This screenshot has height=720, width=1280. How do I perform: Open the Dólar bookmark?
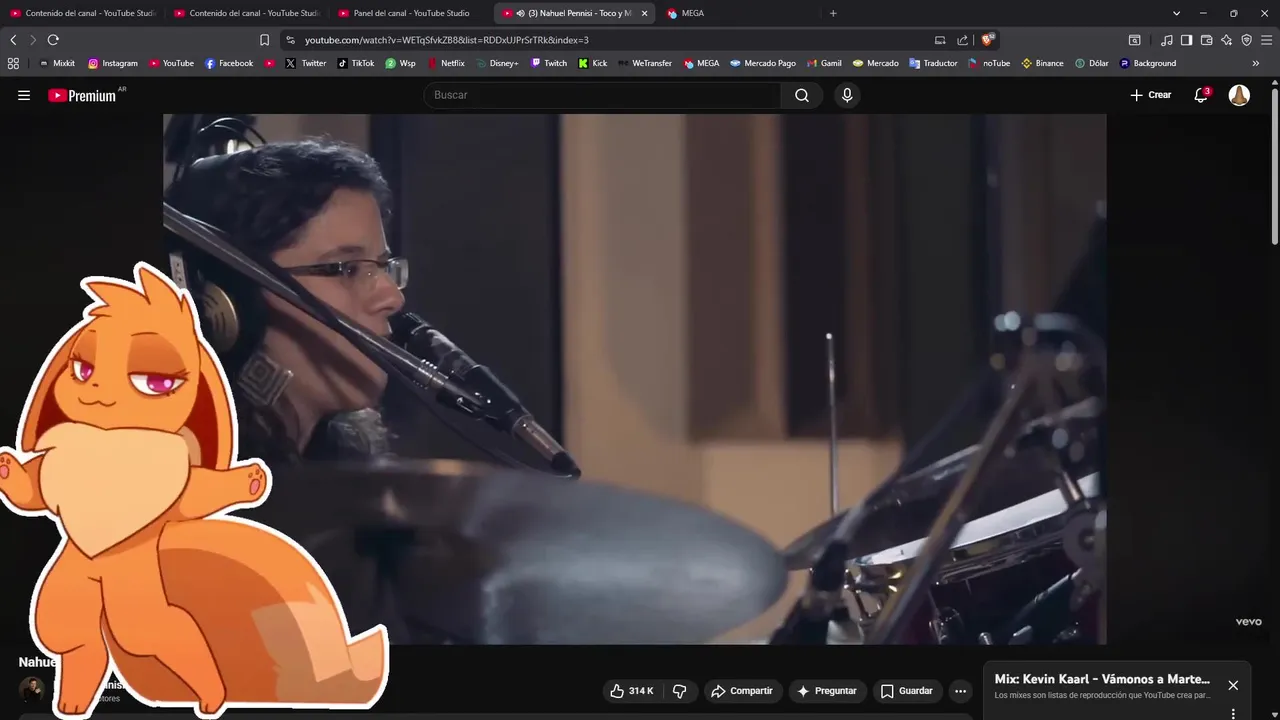1092,63
